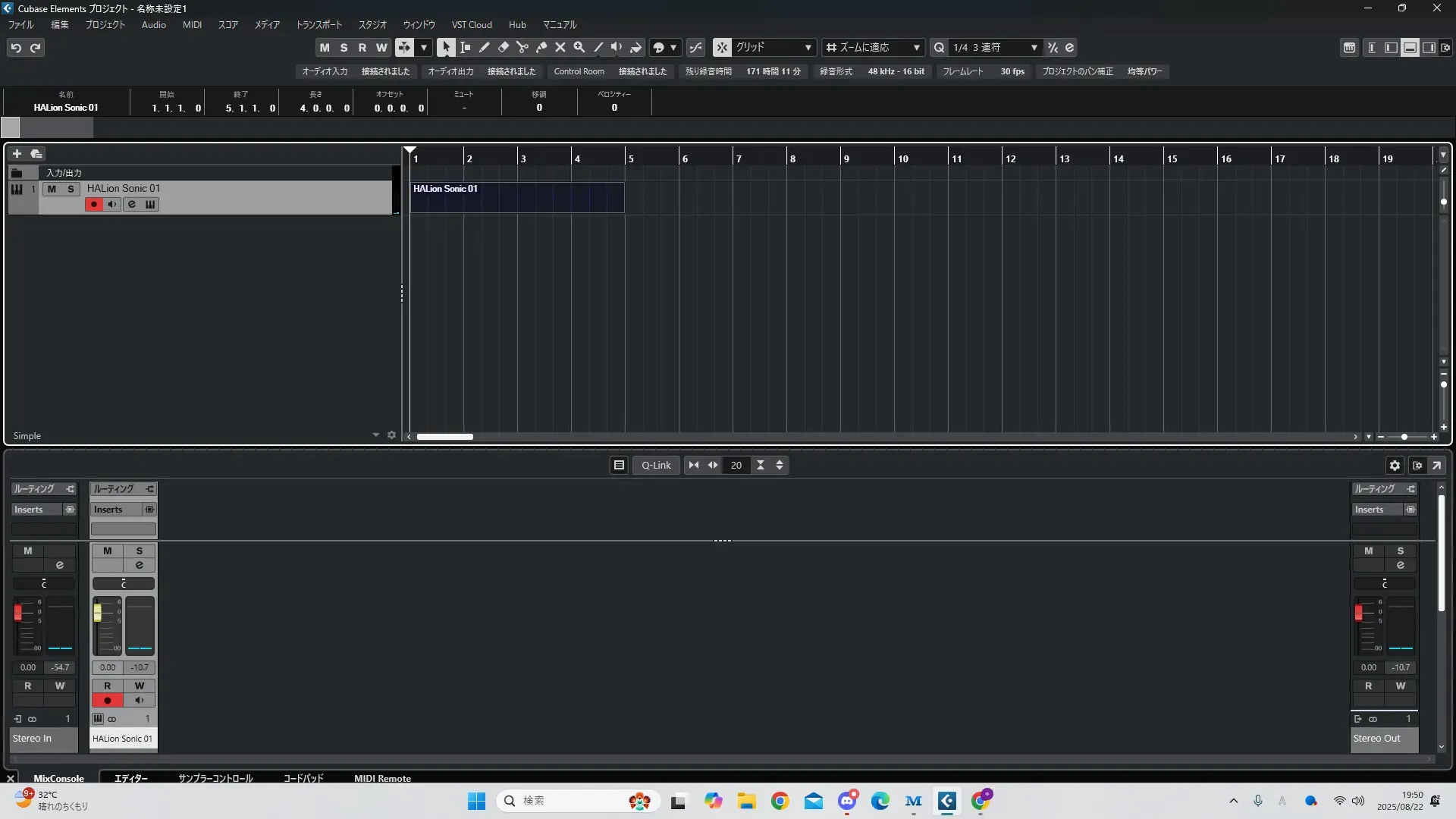Image resolution: width=1456 pixels, height=819 pixels.
Task: Select the Mute X tool
Action: [560, 47]
